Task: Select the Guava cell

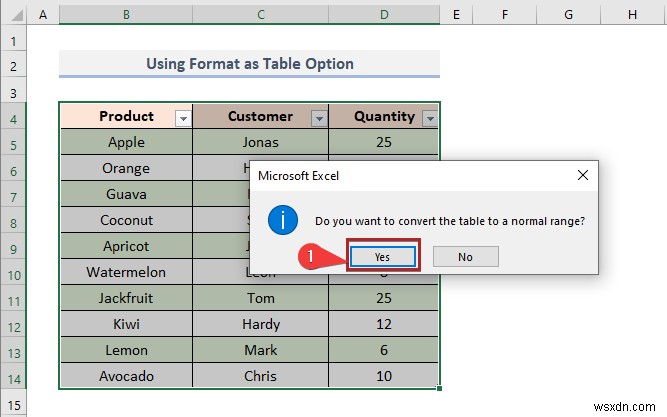Action: 126,194
